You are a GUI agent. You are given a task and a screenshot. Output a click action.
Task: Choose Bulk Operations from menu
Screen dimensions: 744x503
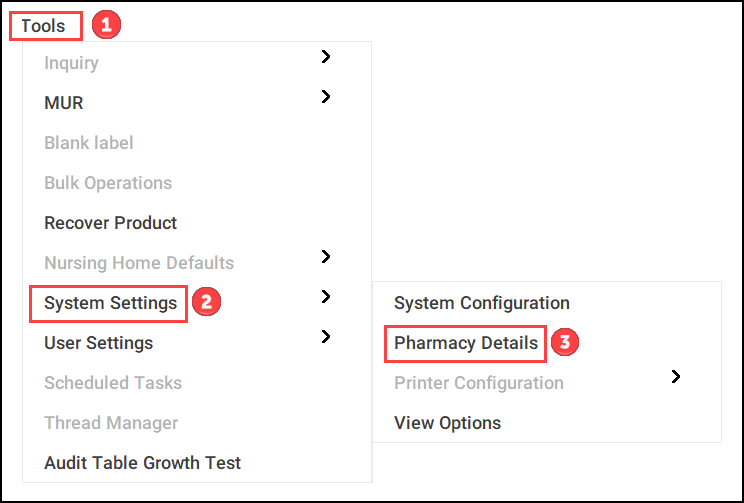108,183
